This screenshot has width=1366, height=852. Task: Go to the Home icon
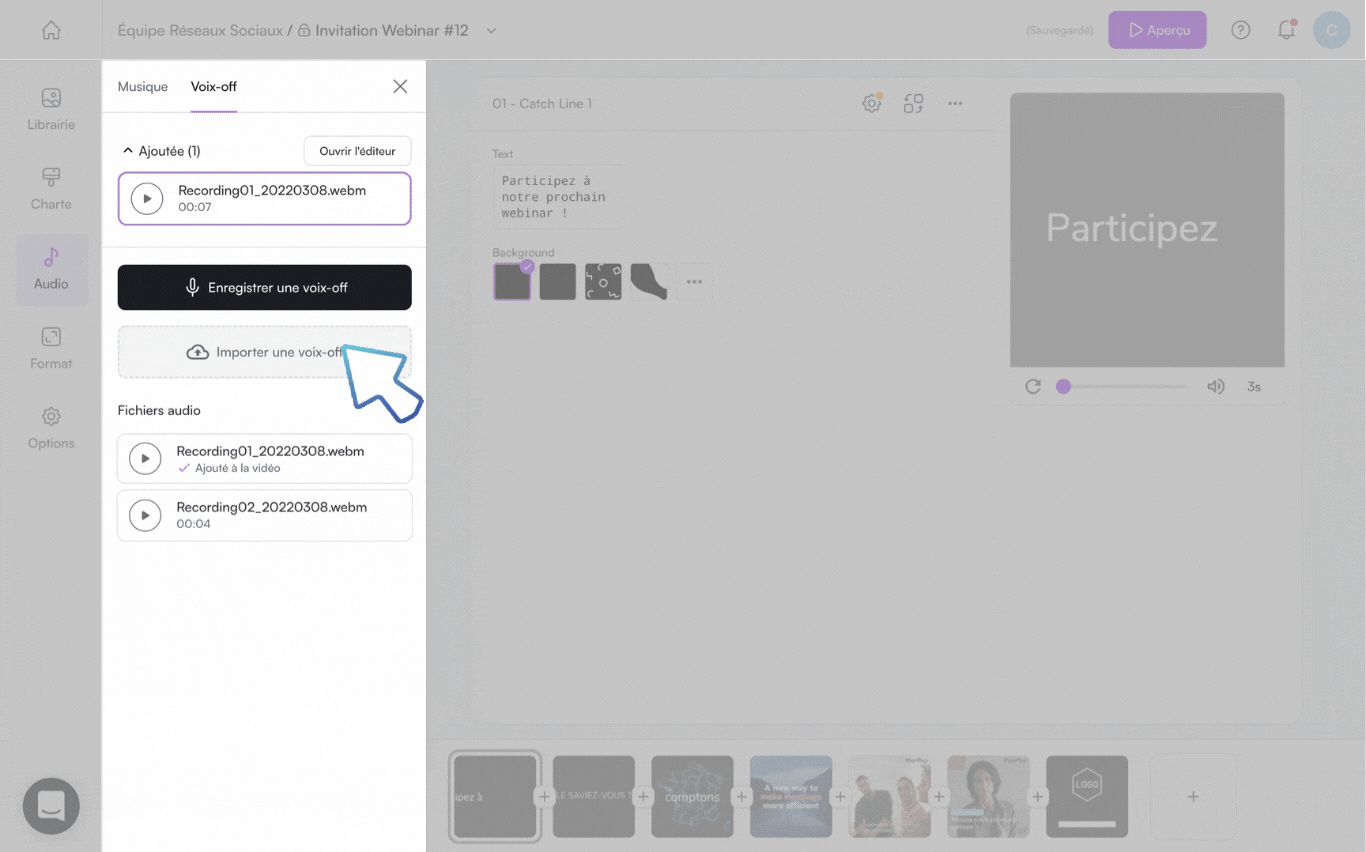point(51,30)
